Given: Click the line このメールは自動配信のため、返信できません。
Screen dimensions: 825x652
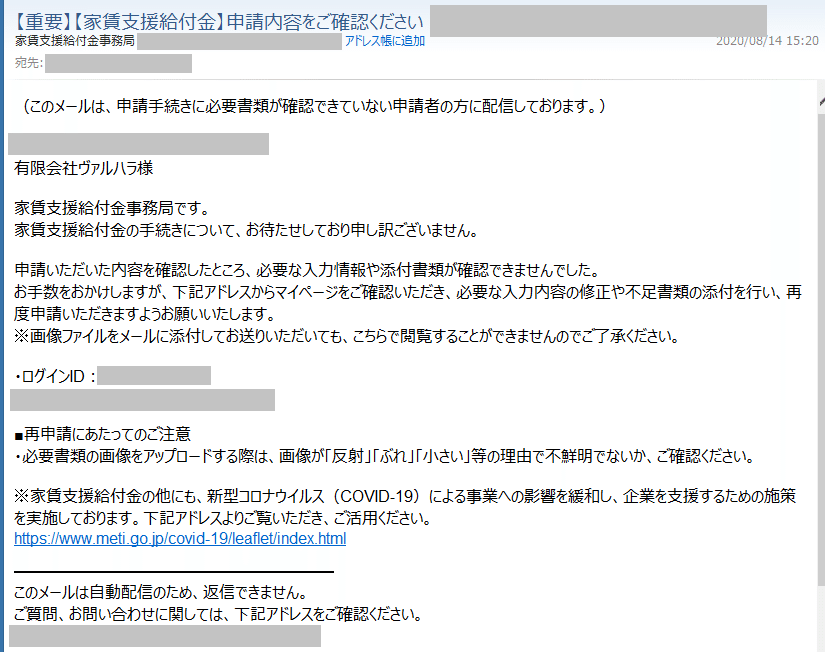Looking at the screenshot, I should [x=160, y=593].
